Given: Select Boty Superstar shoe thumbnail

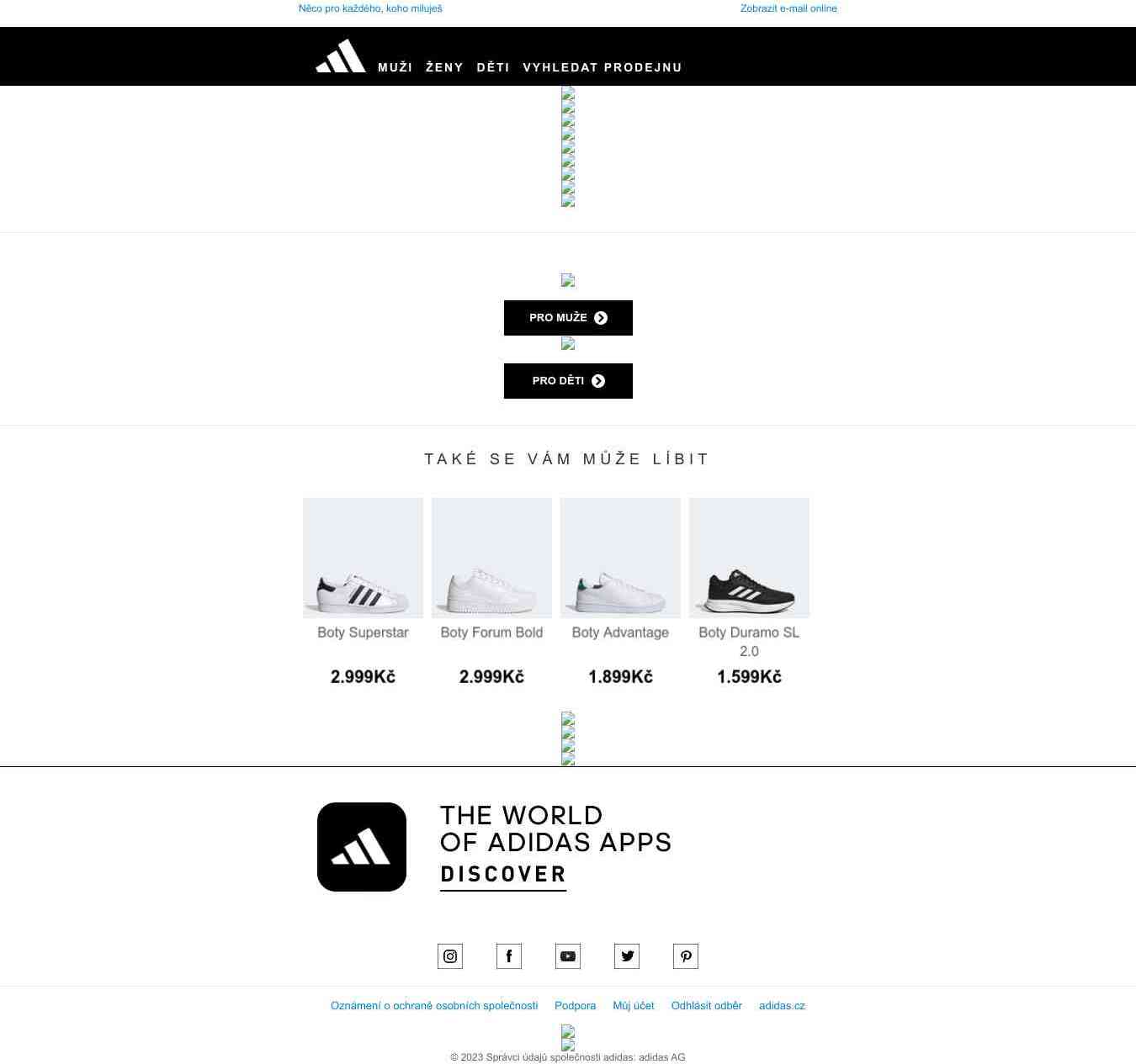Looking at the screenshot, I should pos(363,558).
